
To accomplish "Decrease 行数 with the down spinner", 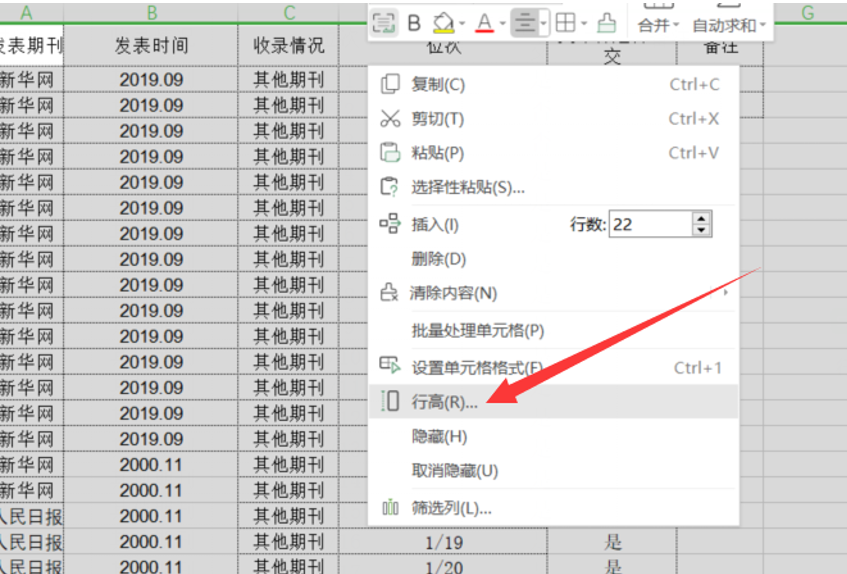I will [701, 231].
